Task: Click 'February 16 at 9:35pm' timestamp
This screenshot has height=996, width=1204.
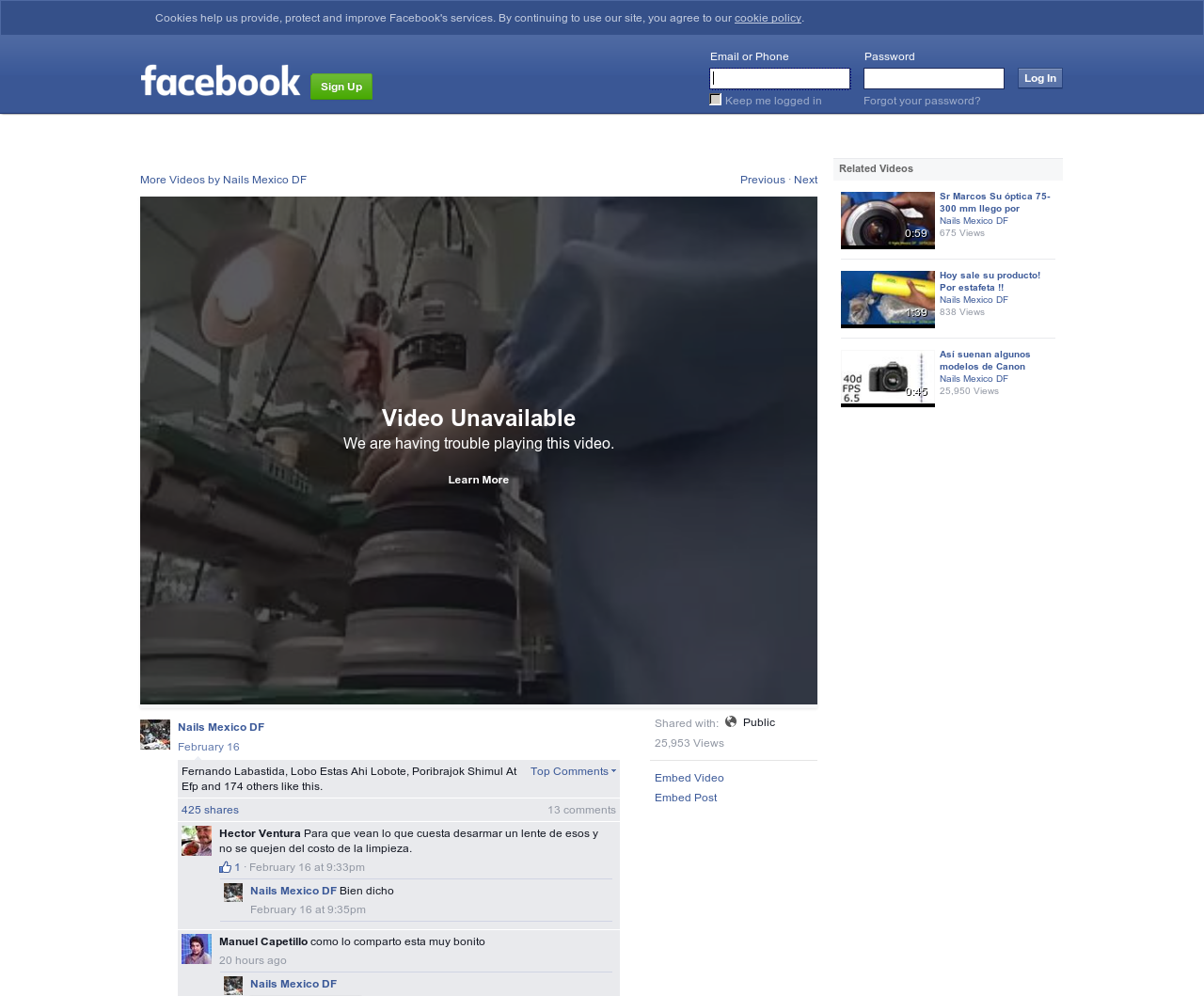Action: tap(308, 909)
